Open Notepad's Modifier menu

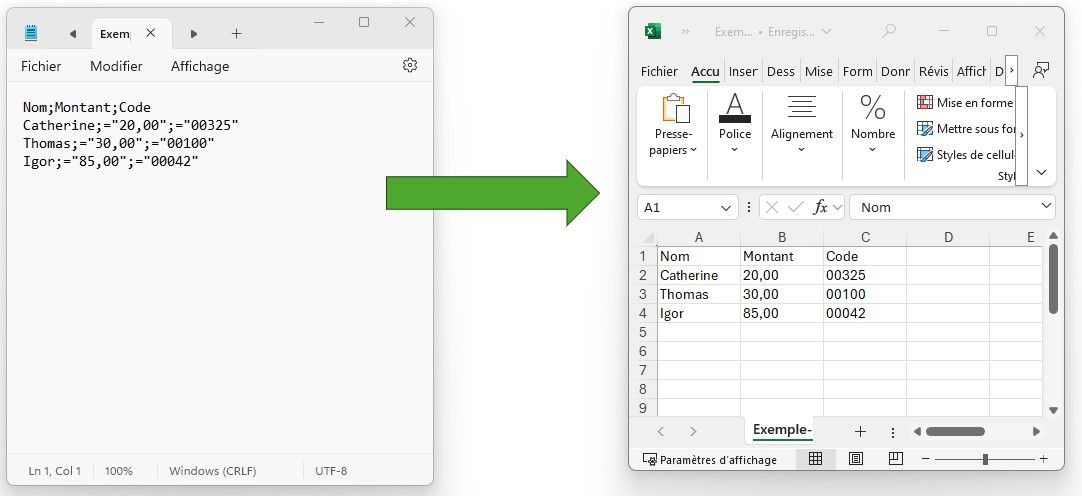coord(116,66)
